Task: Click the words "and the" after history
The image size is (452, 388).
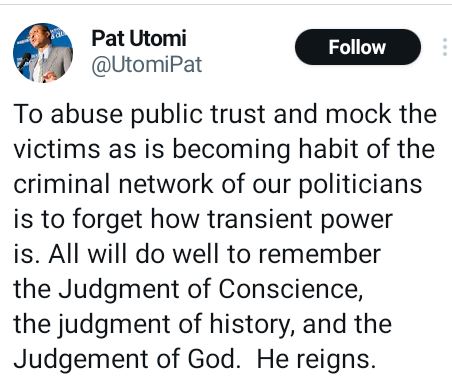Action: [x=347, y=324]
